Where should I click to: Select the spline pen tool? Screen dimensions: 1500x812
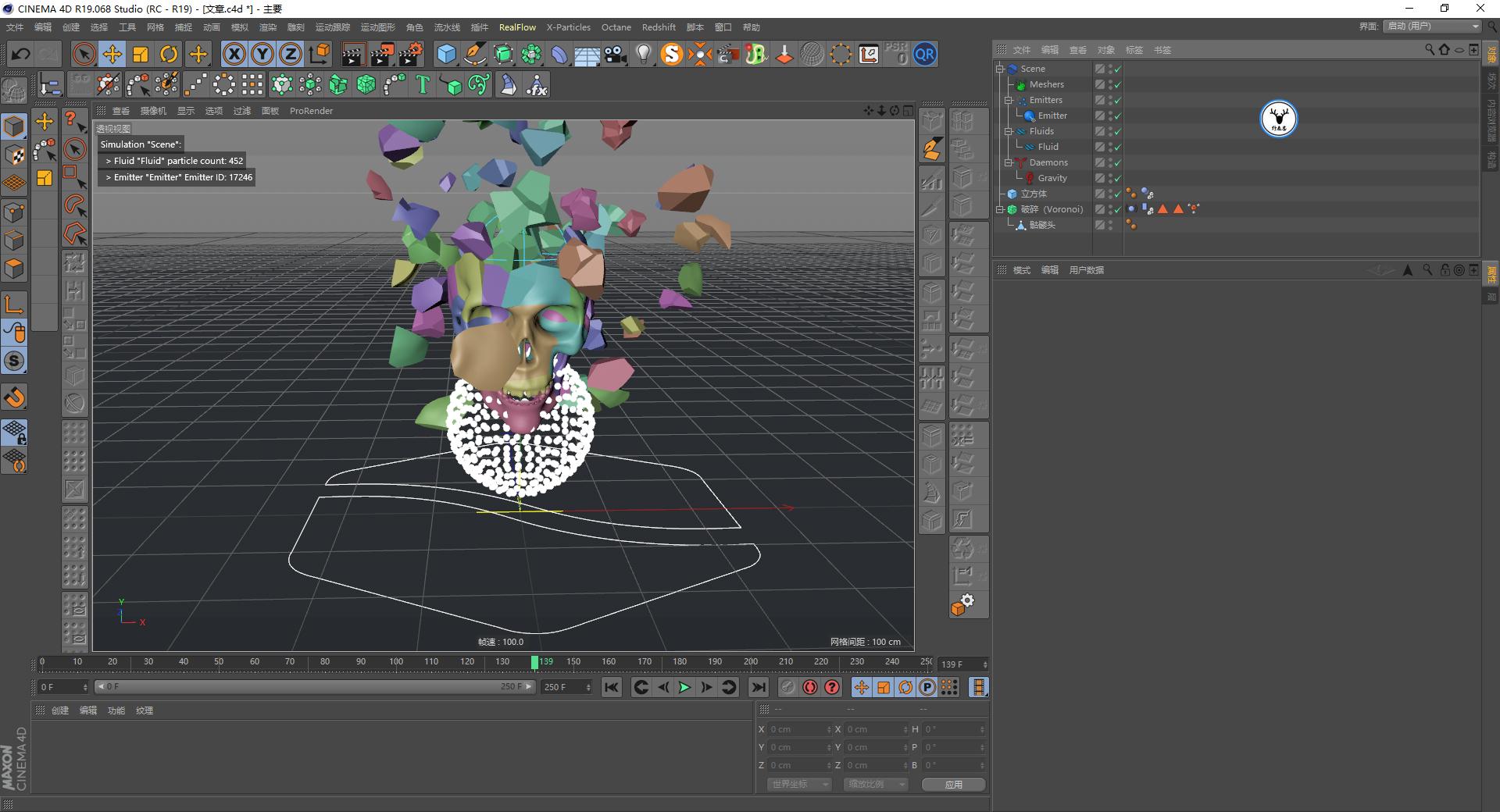click(475, 53)
